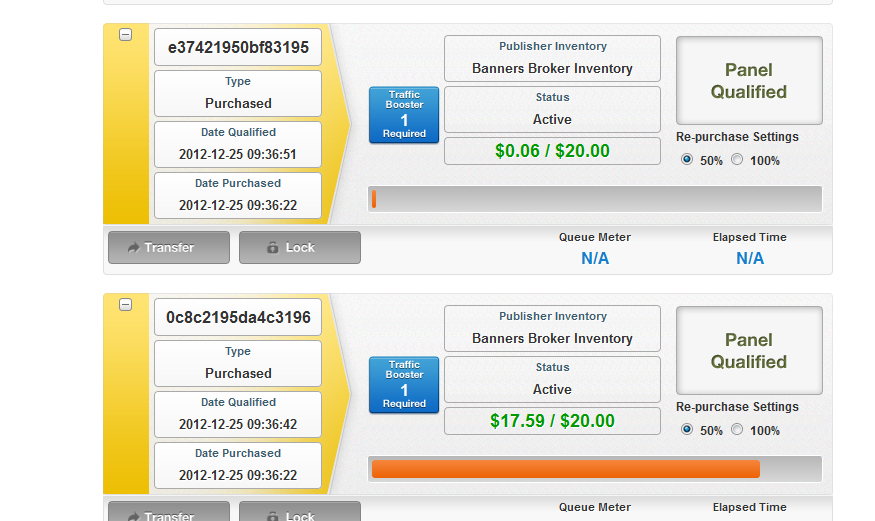This screenshot has height=521, width=875.
Task: Click Publisher Inventory box in panel 0c8c2195da4c3196
Action: click(552, 329)
